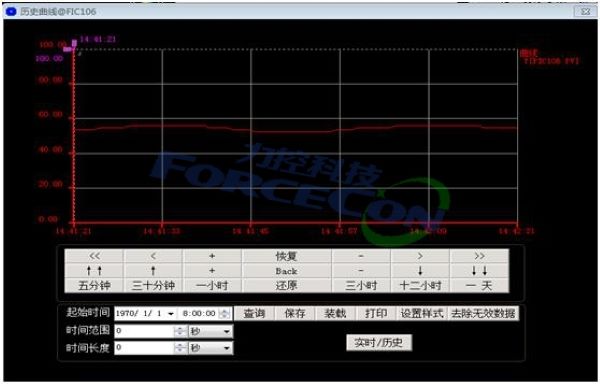This screenshot has width=600, height=384.
Task: Open the 起始时间 date dropdown
Action: click(x=171, y=314)
